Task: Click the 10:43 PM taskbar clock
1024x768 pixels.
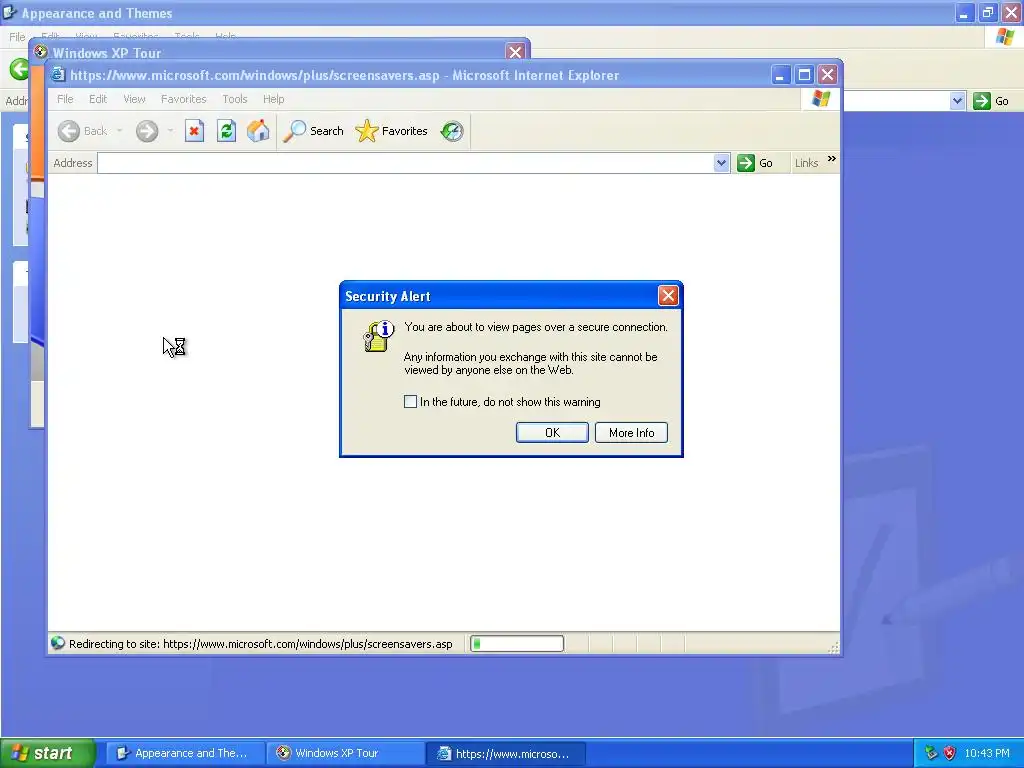Action: pyautogui.click(x=987, y=753)
